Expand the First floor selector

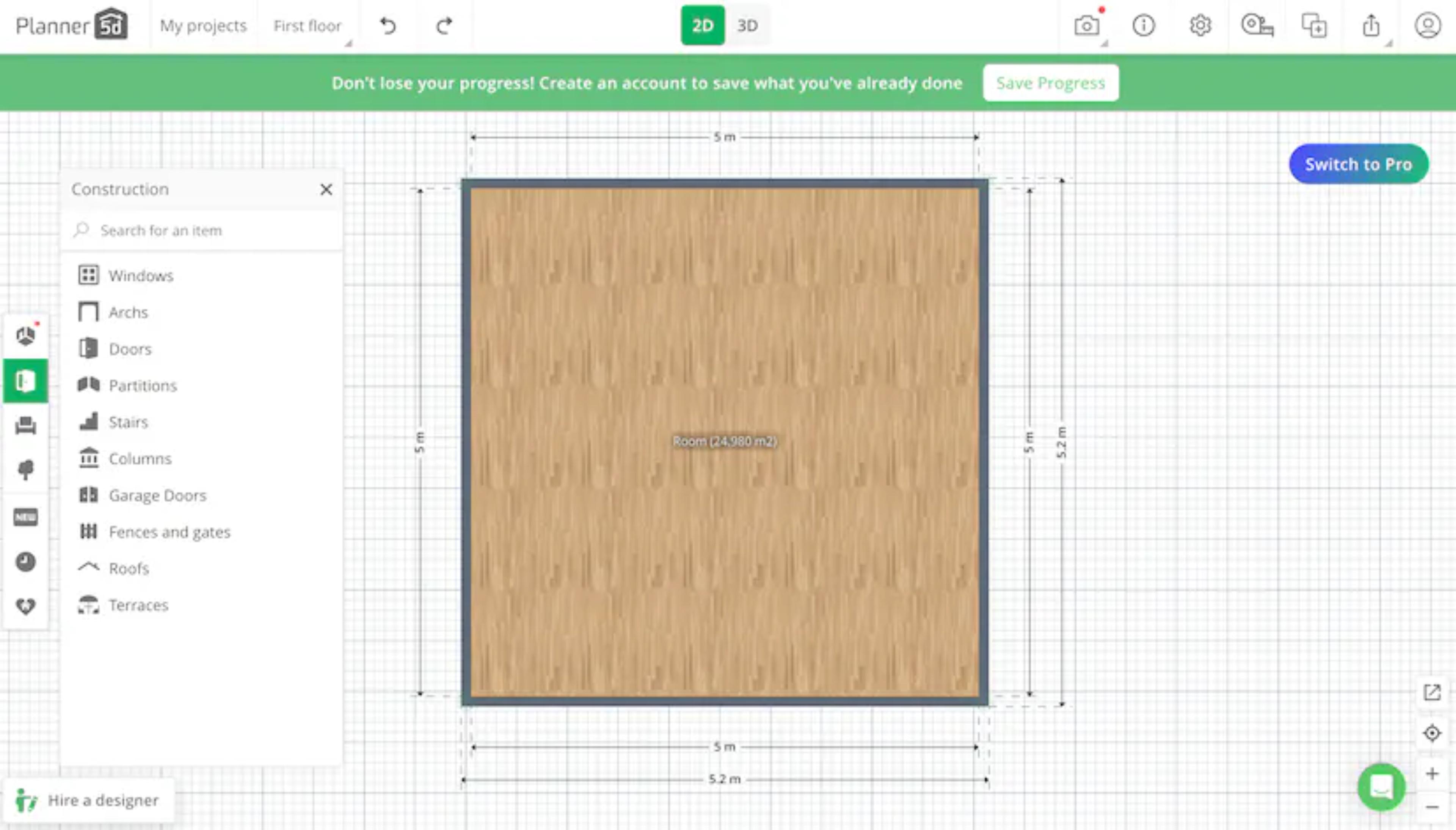tap(308, 26)
